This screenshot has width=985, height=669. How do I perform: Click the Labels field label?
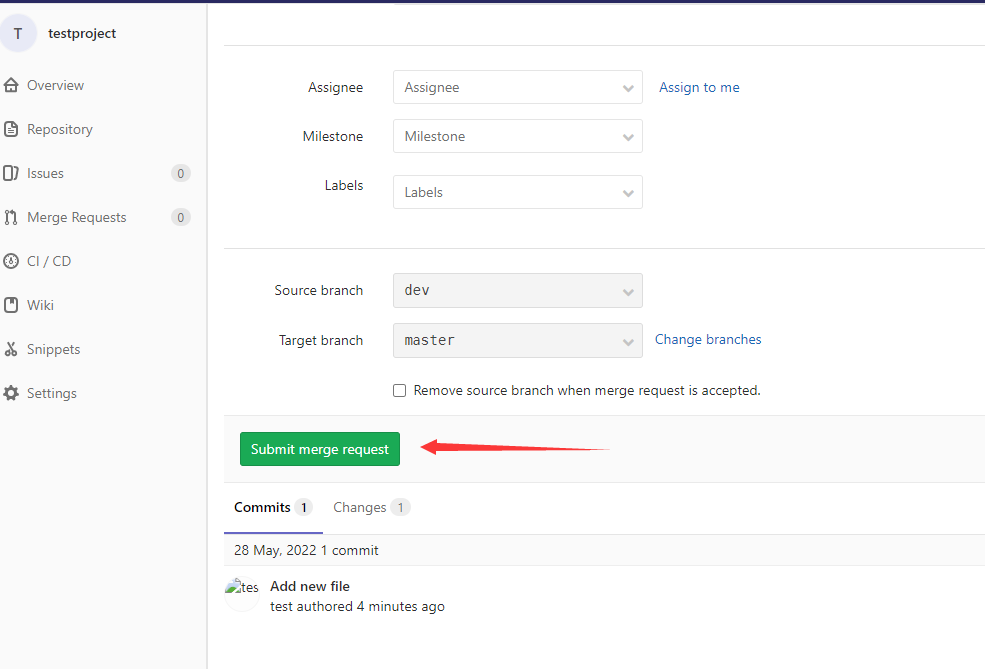click(344, 185)
